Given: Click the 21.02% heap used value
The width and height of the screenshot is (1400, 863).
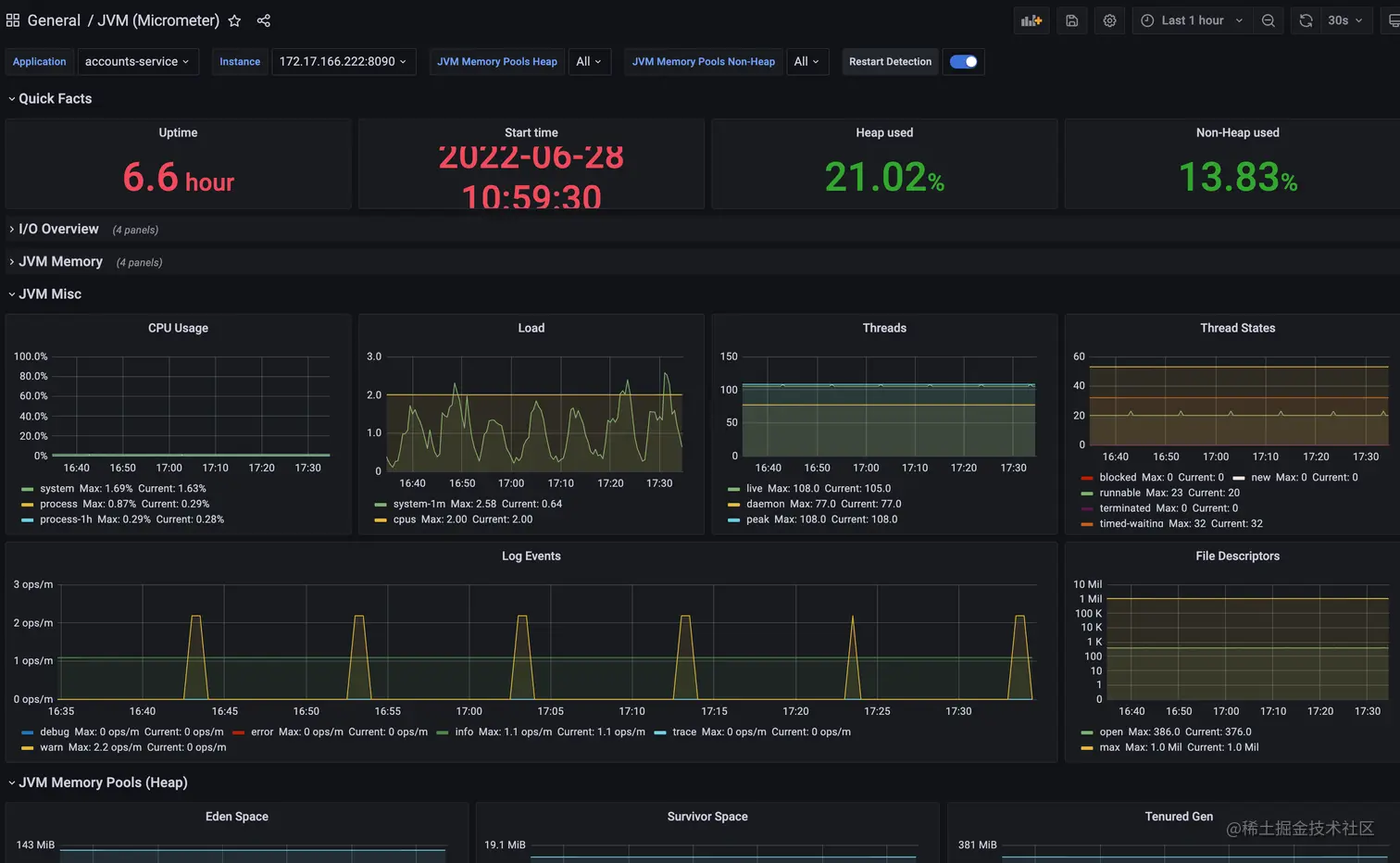Looking at the screenshot, I should 884,177.
